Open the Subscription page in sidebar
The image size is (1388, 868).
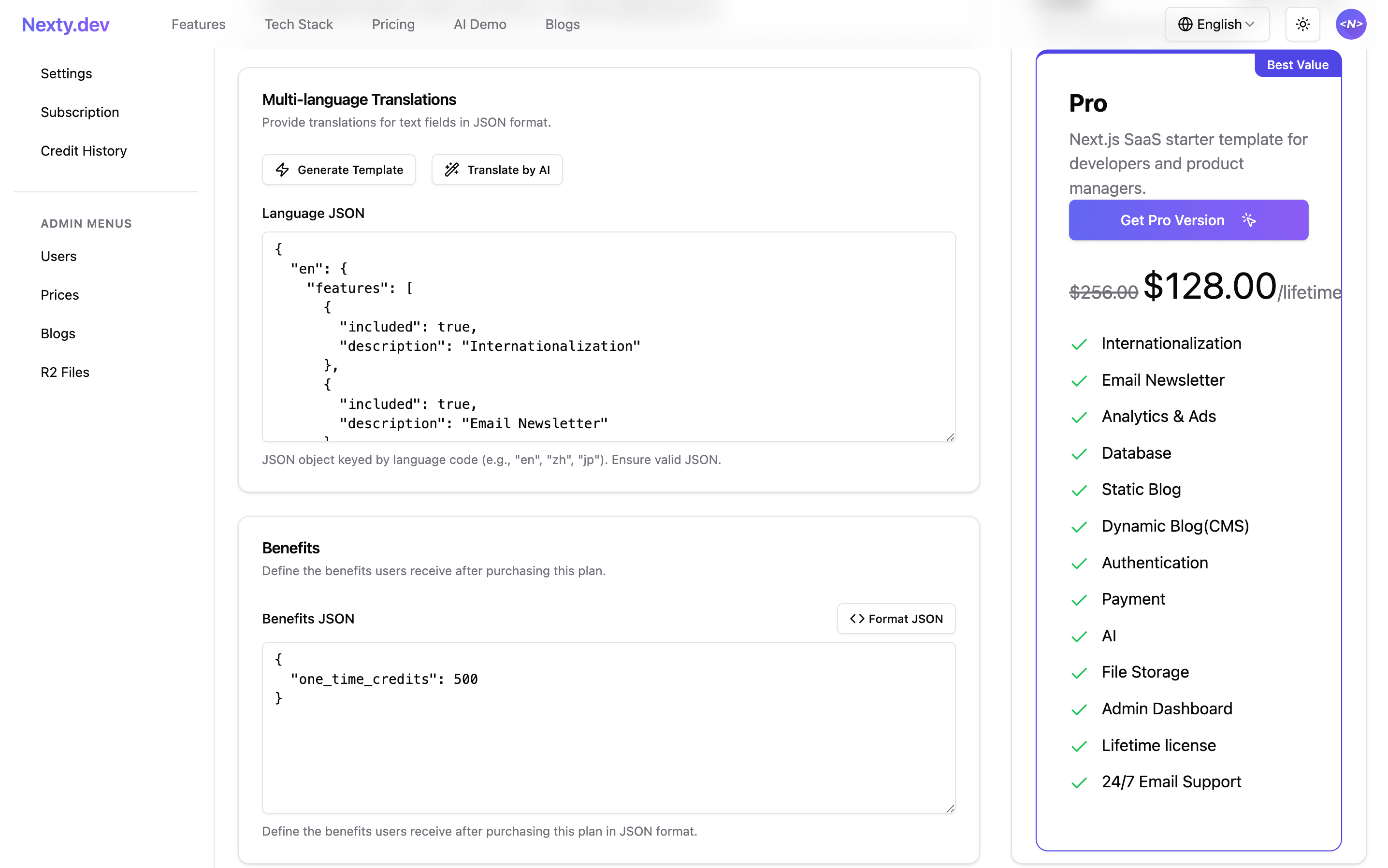80,112
